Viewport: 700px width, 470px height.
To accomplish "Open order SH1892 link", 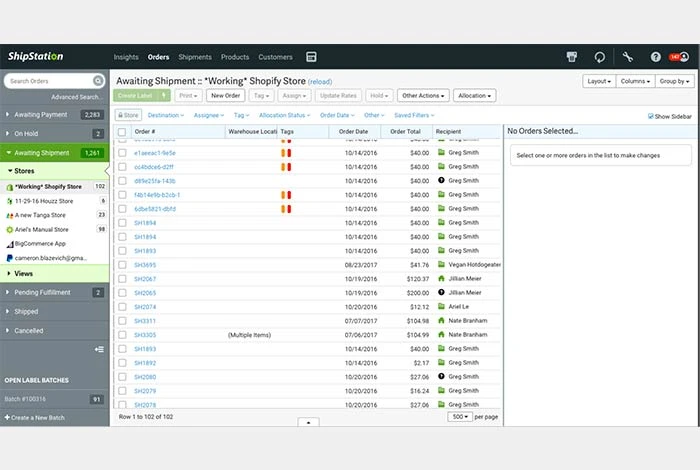I will click(145, 363).
